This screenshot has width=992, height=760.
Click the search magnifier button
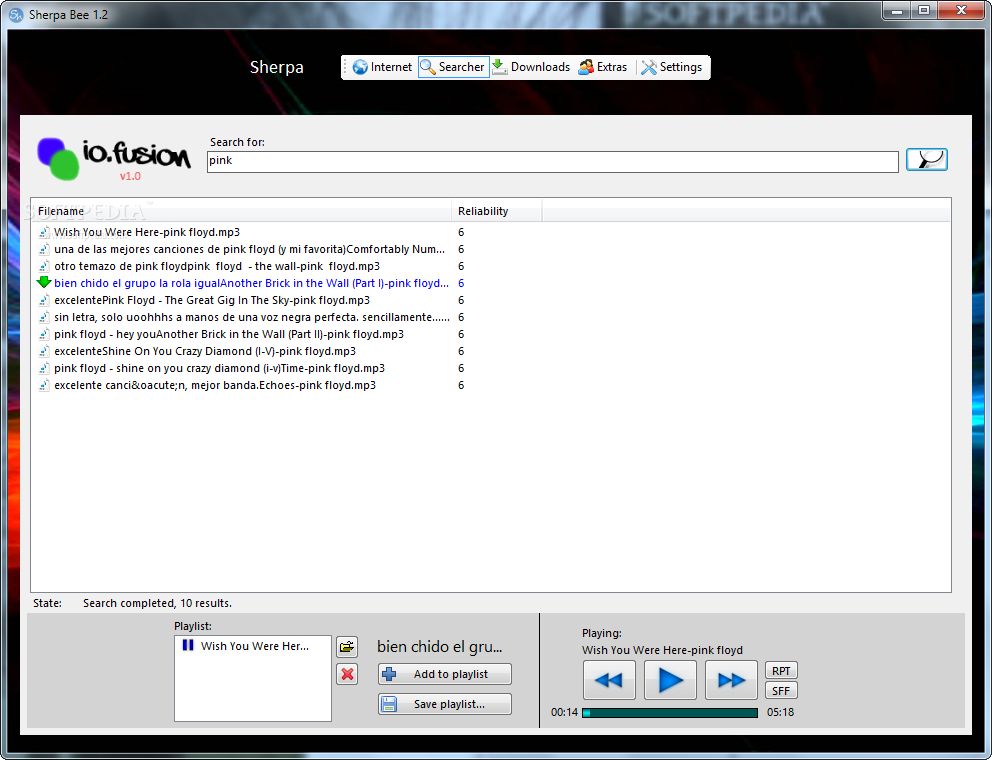(927, 159)
